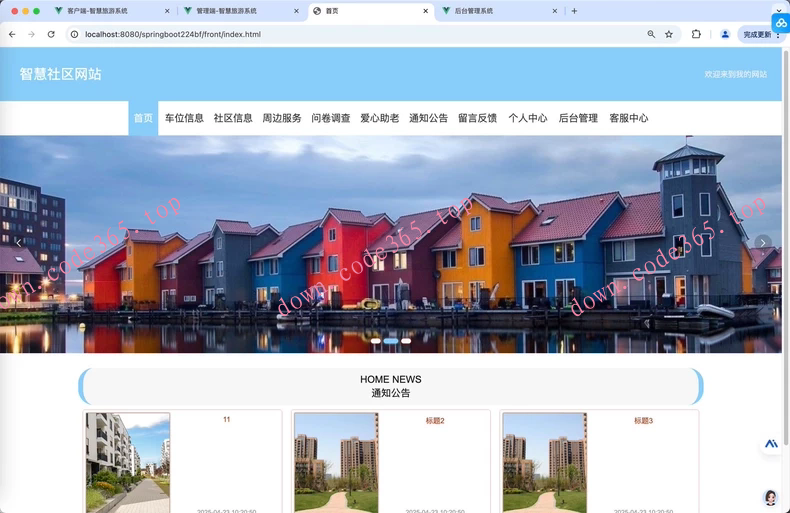Screen dimensions: 790x513
Task: Click the address bar URL field
Action: [x=350, y=34]
